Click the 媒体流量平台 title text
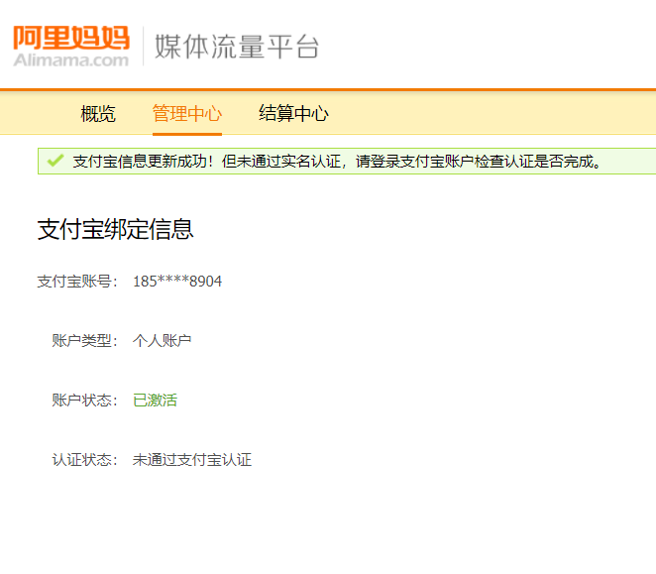This screenshot has width=656, height=574. 237,46
